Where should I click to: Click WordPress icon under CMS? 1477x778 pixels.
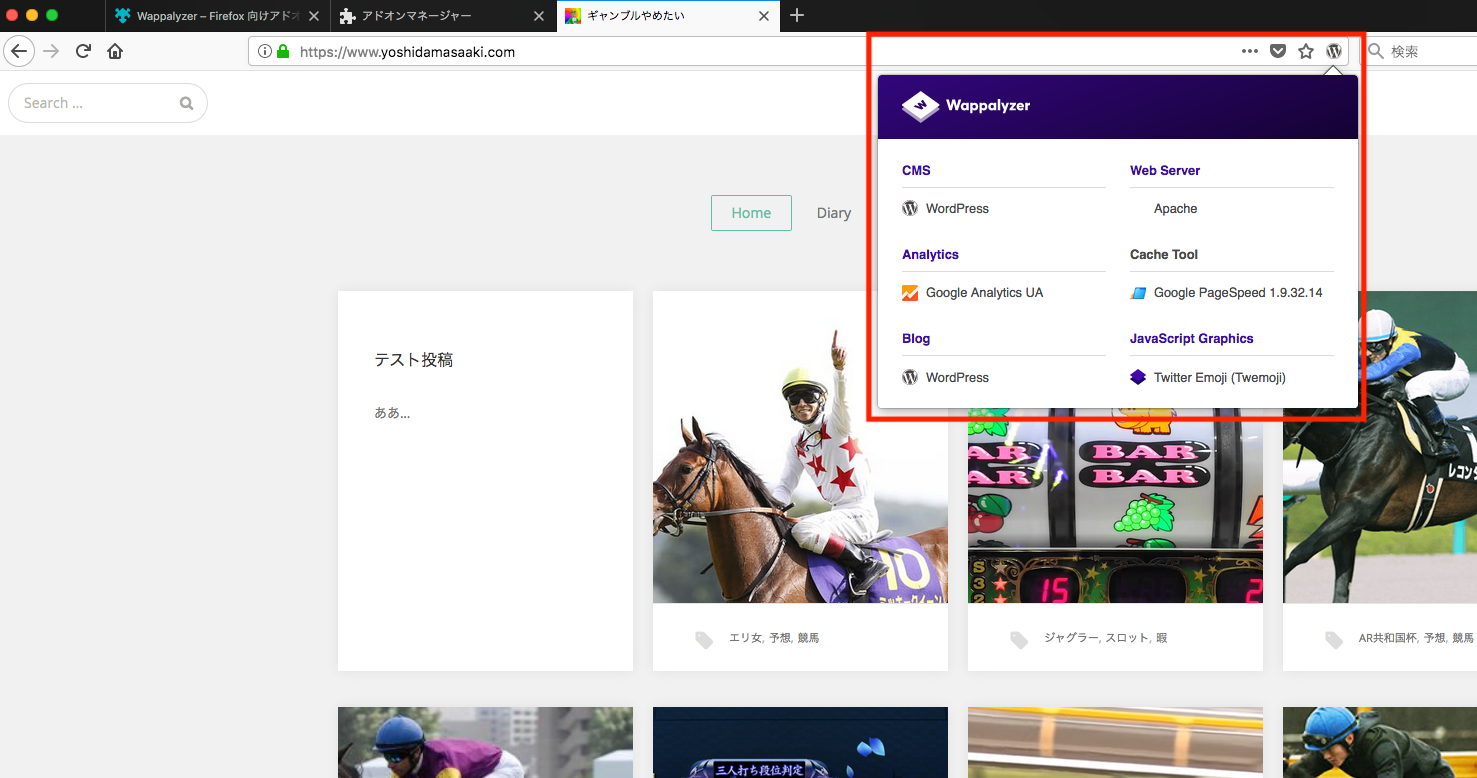coord(910,209)
